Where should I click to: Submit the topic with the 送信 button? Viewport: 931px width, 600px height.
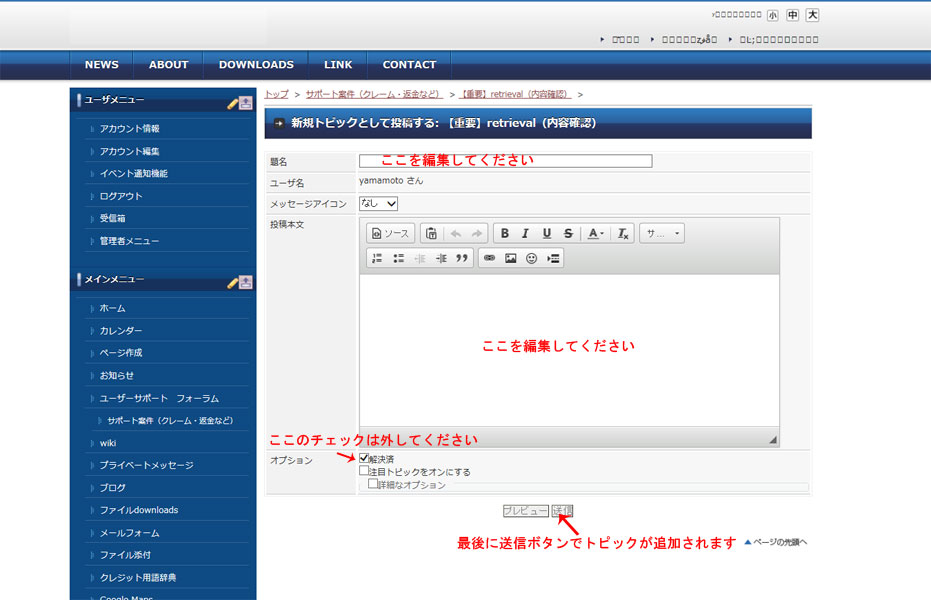[x=562, y=510]
